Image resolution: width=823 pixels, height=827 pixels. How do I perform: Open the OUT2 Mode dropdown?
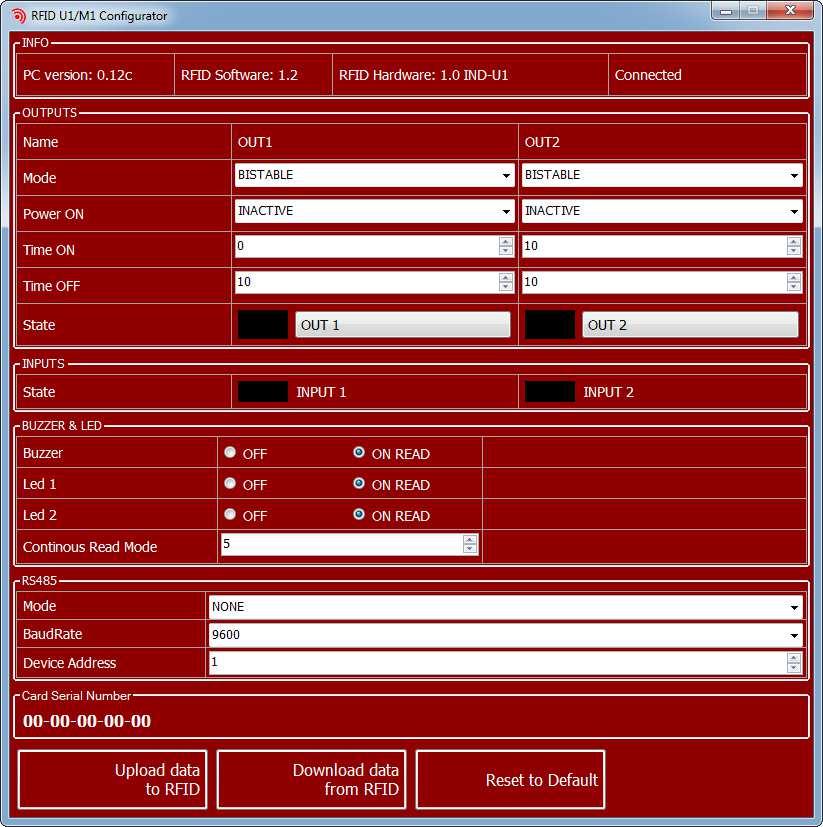click(662, 175)
